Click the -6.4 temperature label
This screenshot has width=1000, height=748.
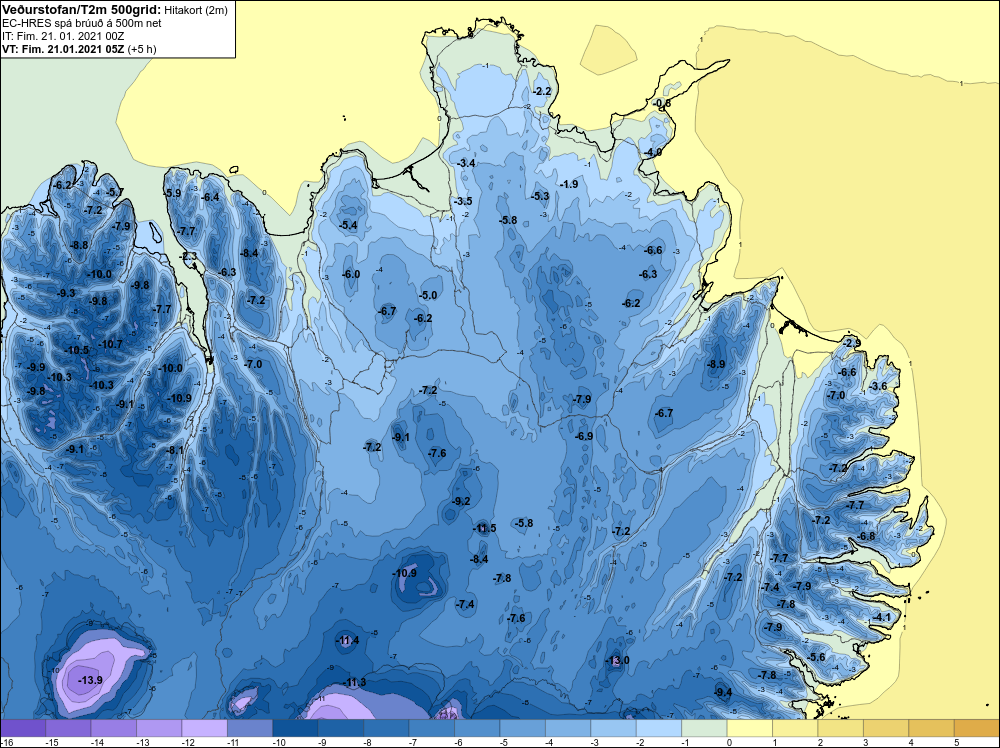coord(210,198)
